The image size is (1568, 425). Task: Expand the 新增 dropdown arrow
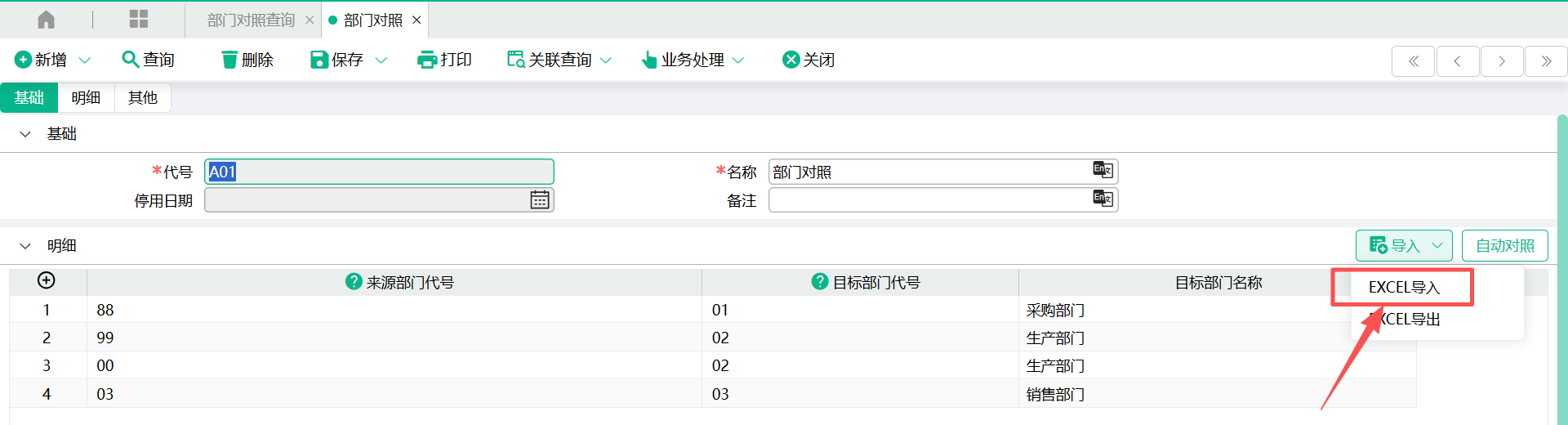coord(85,60)
